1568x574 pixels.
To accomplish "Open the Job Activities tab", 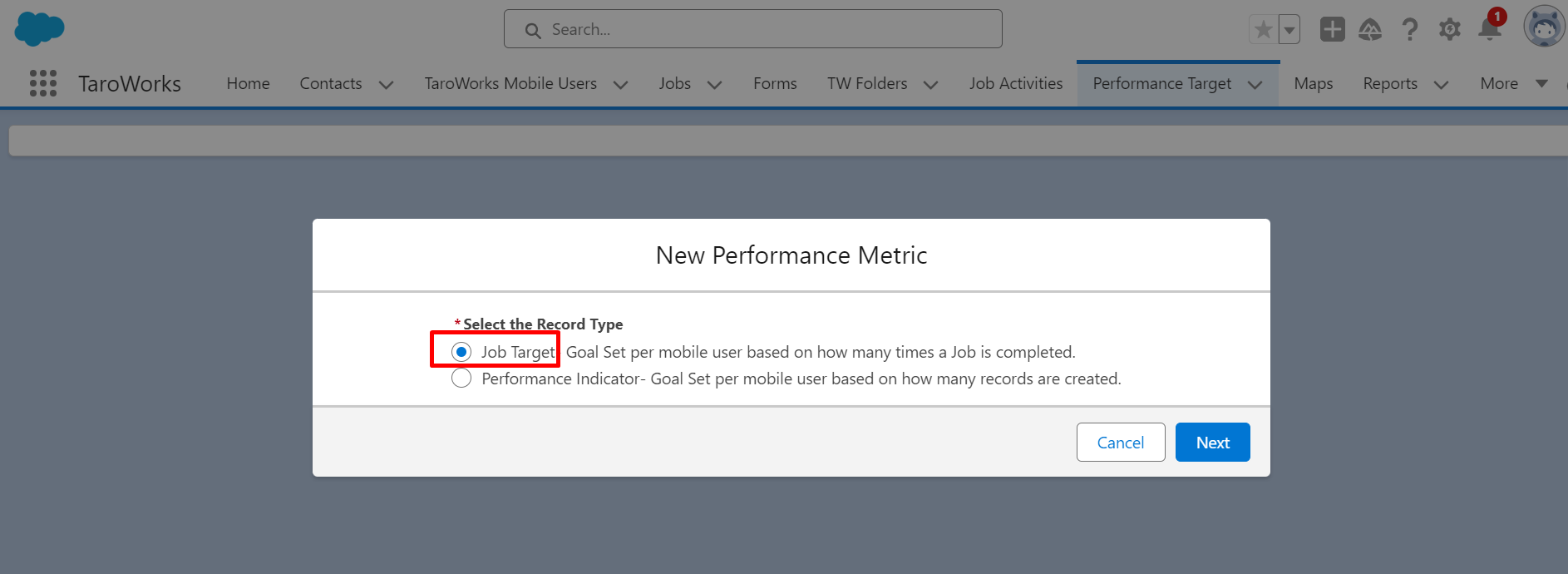I will (1016, 83).
